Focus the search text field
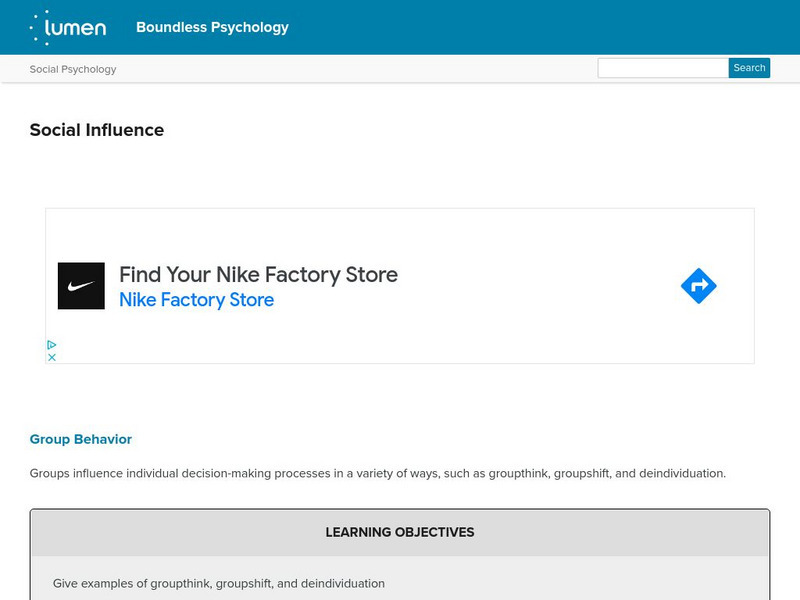800x600 pixels. pyautogui.click(x=662, y=68)
